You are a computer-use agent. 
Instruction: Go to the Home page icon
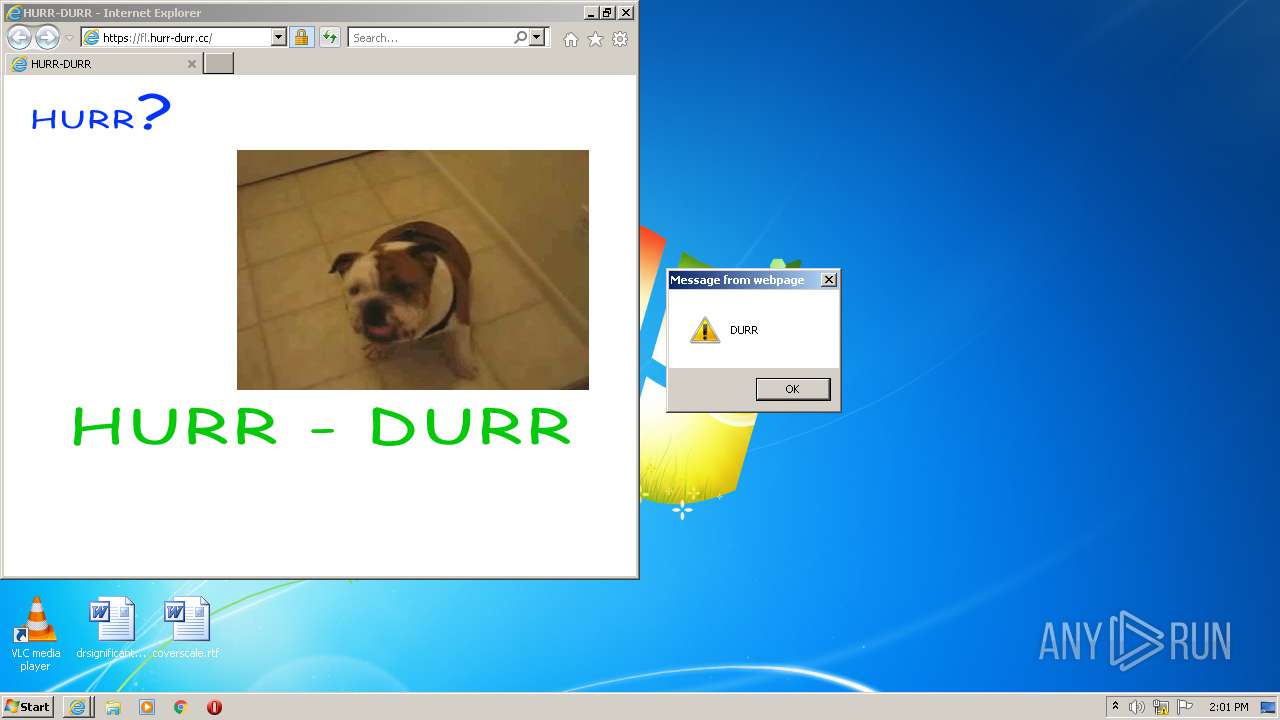[x=570, y=39]
